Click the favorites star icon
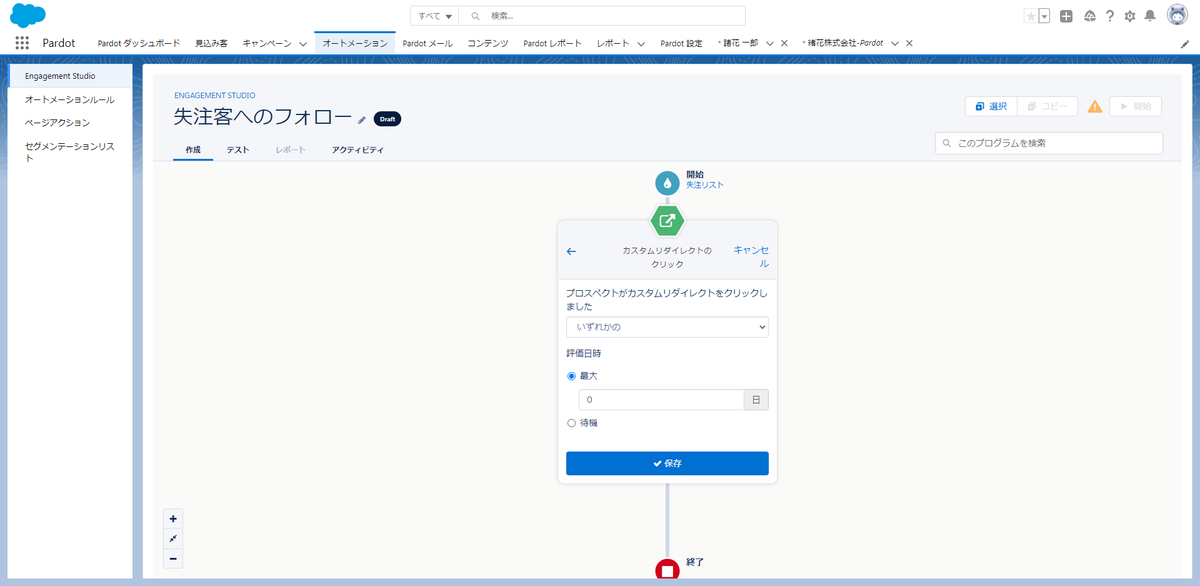Image resolution: width=1200 pixels, height=586 pixels. (1031, 16)
